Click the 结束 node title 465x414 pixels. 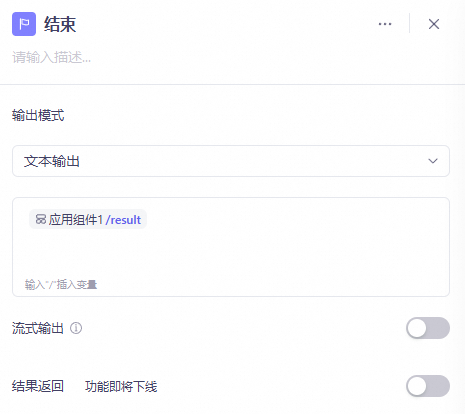[60, 24]
